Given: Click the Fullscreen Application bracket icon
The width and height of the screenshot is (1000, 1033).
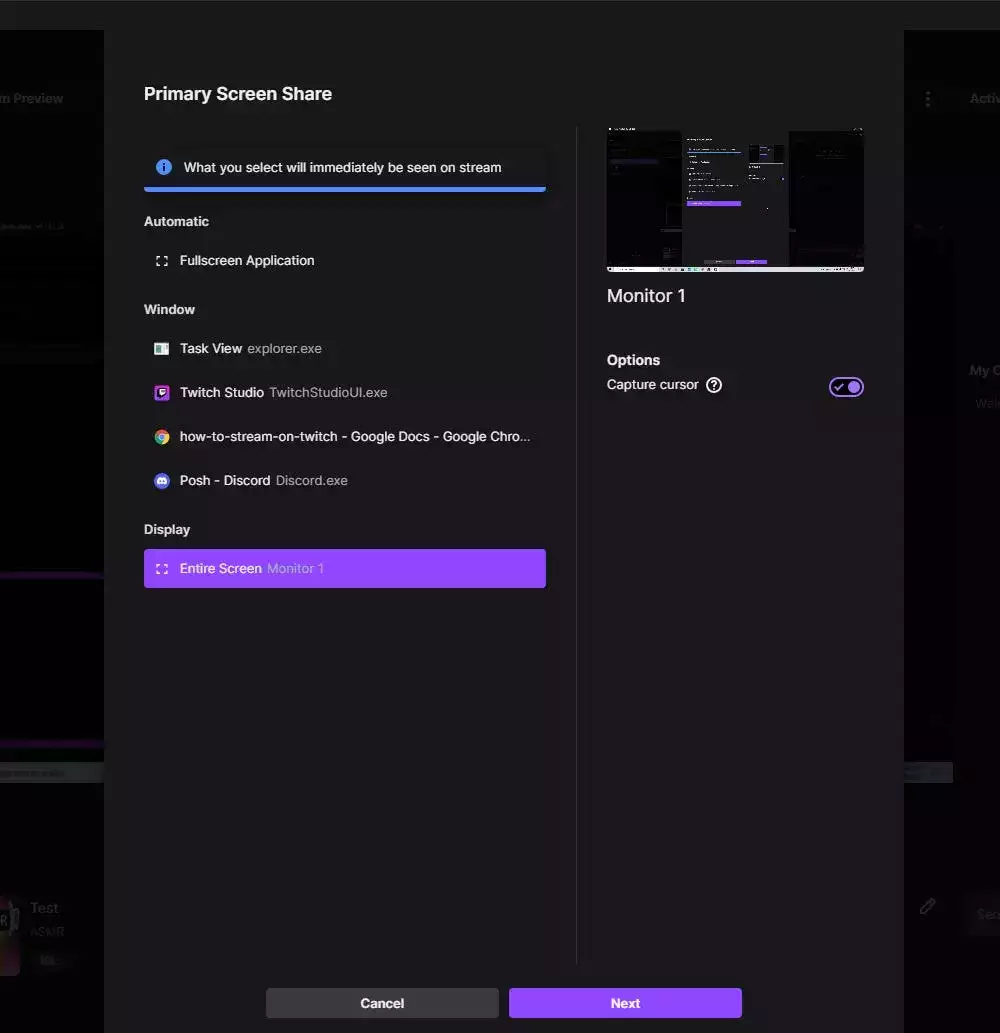Looking at the screenshot, I should tap(162, 261).
